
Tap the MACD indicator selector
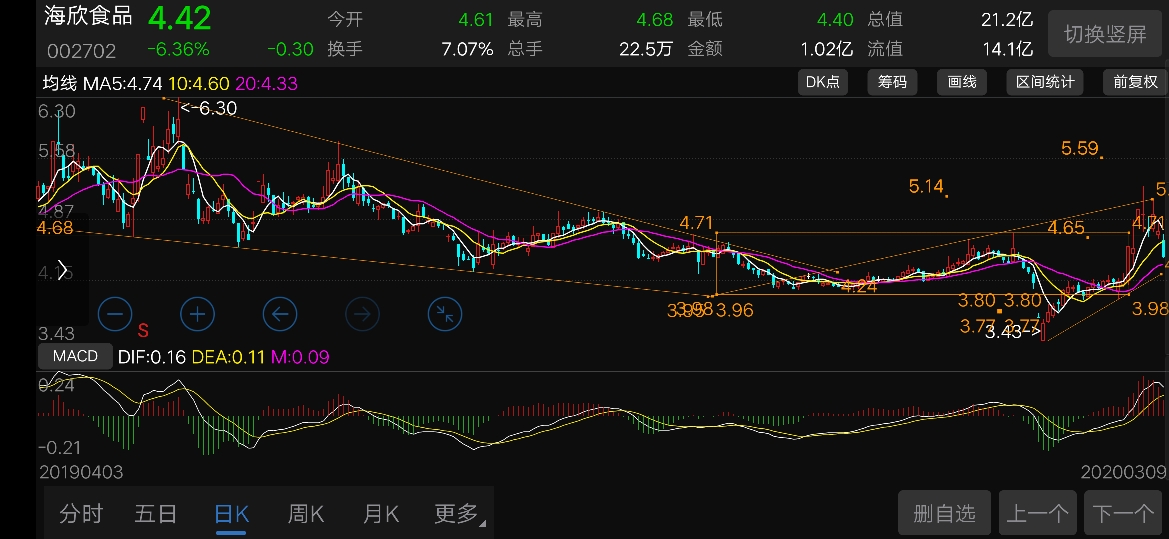coord(75,356)
